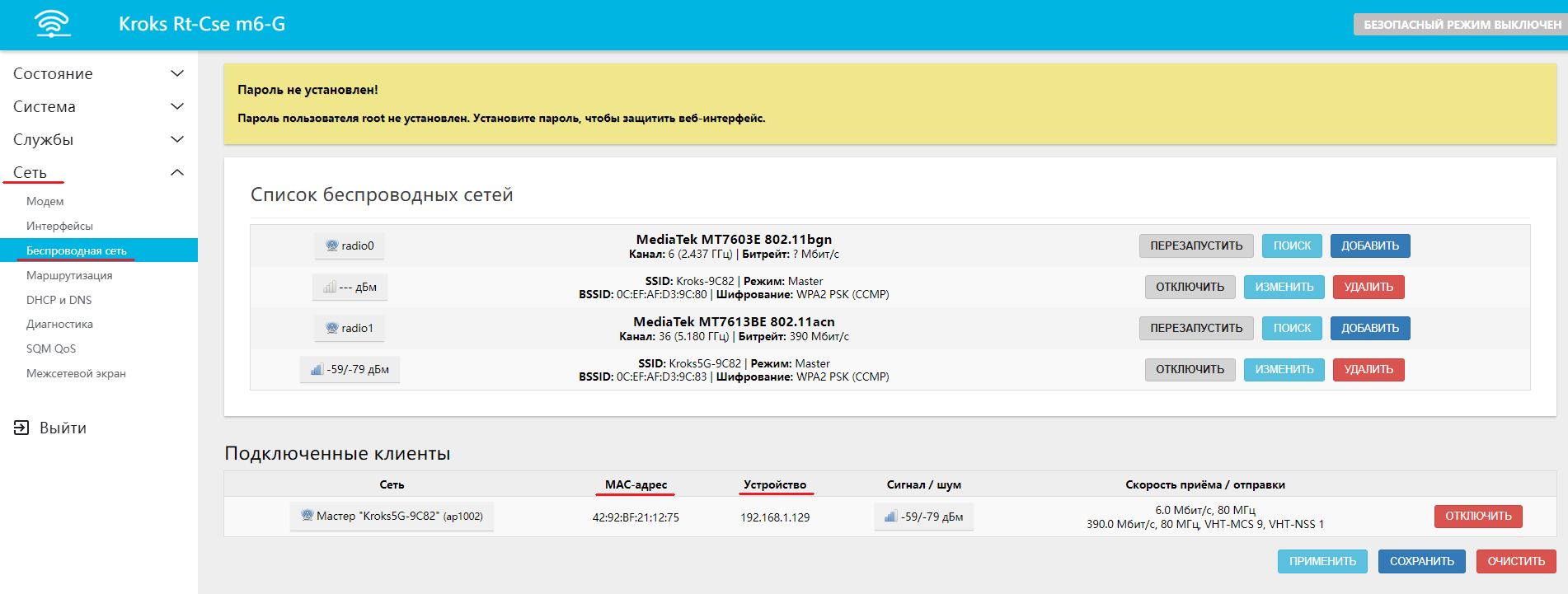Viewport: 1568px width, 594px height.
Task: Click the radio0 wireless device badge
Action: 350,246
